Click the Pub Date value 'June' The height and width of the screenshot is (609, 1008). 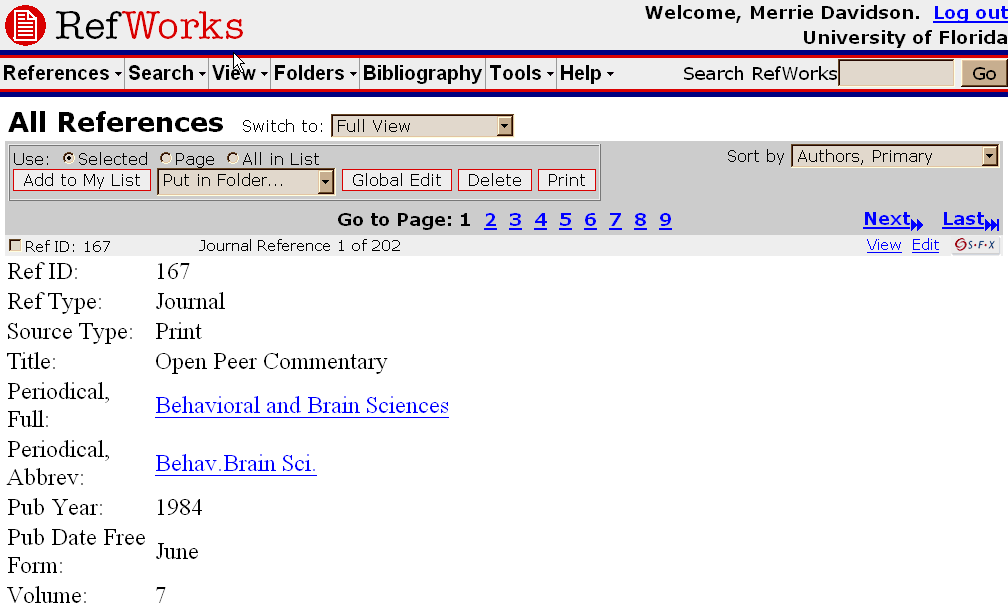[x=177, y=552]
